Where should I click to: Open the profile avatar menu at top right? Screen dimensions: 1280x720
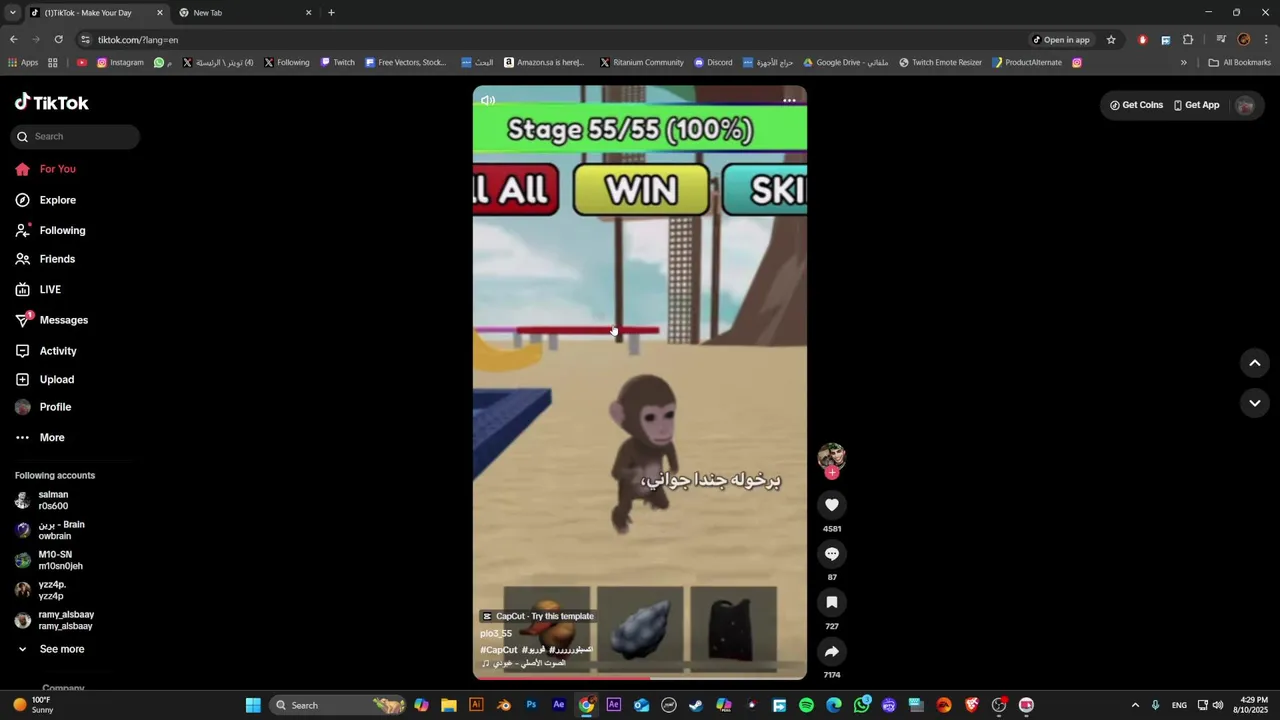(1244, 105)
